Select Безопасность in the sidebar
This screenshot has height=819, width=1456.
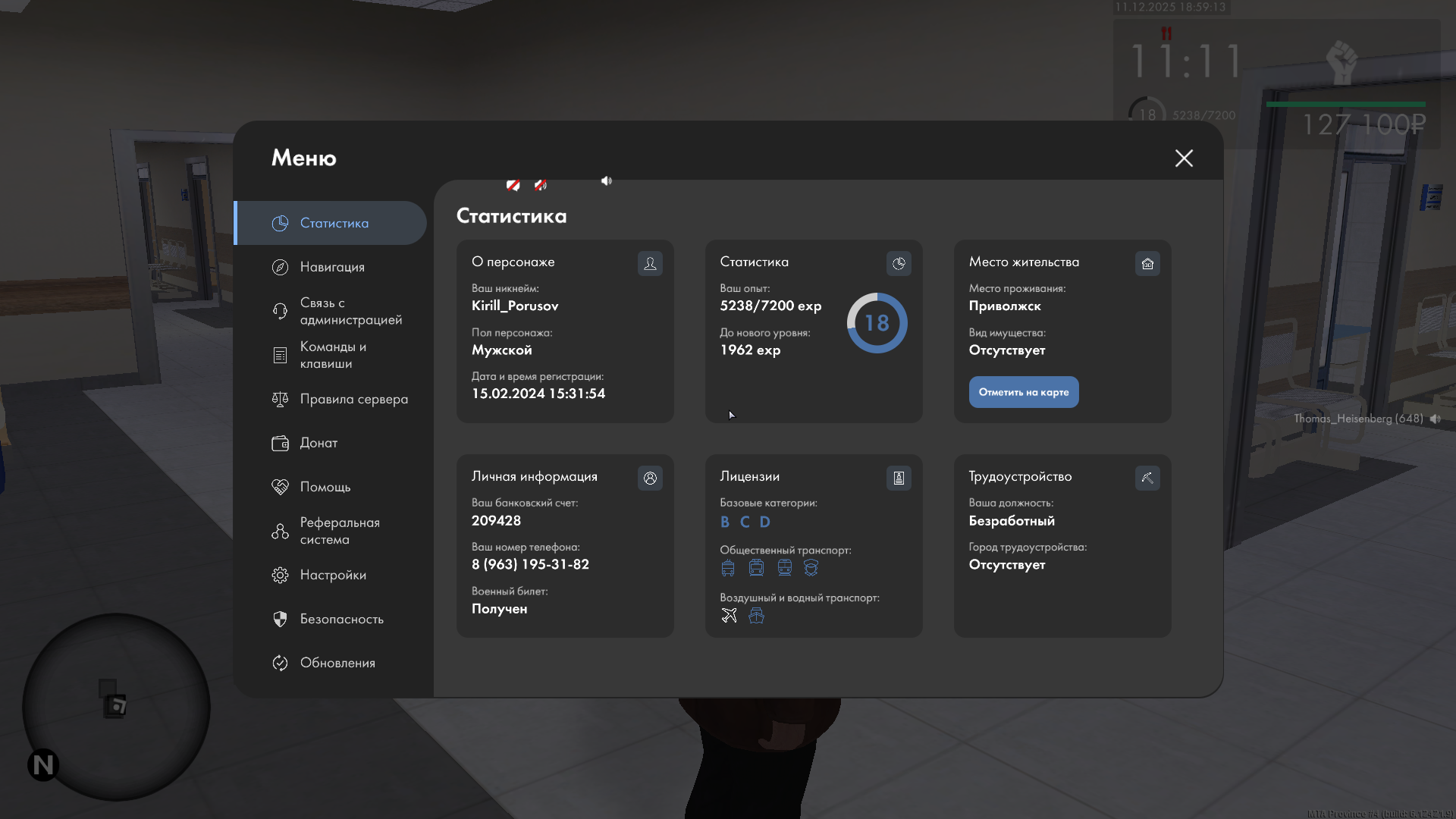pyautogui.click(x=341, y=619)
